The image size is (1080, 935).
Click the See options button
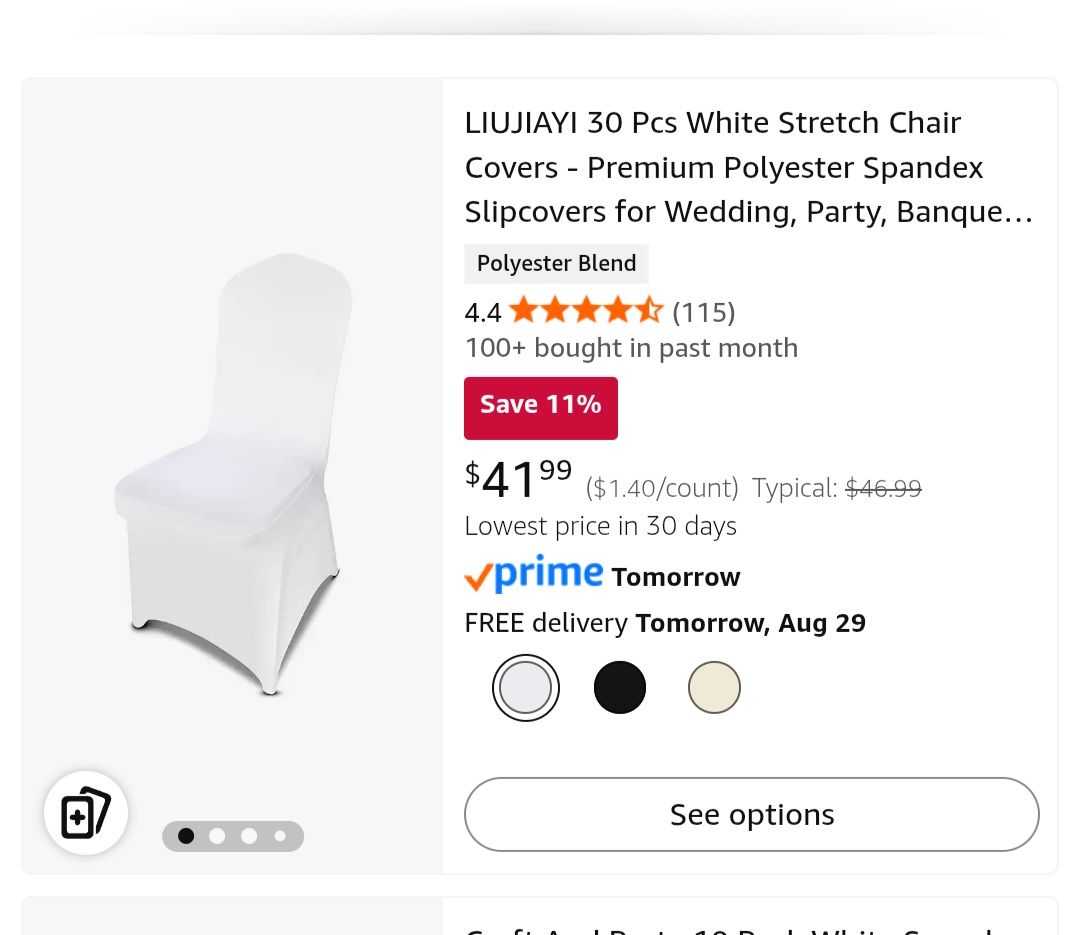[x=751, y=814]
